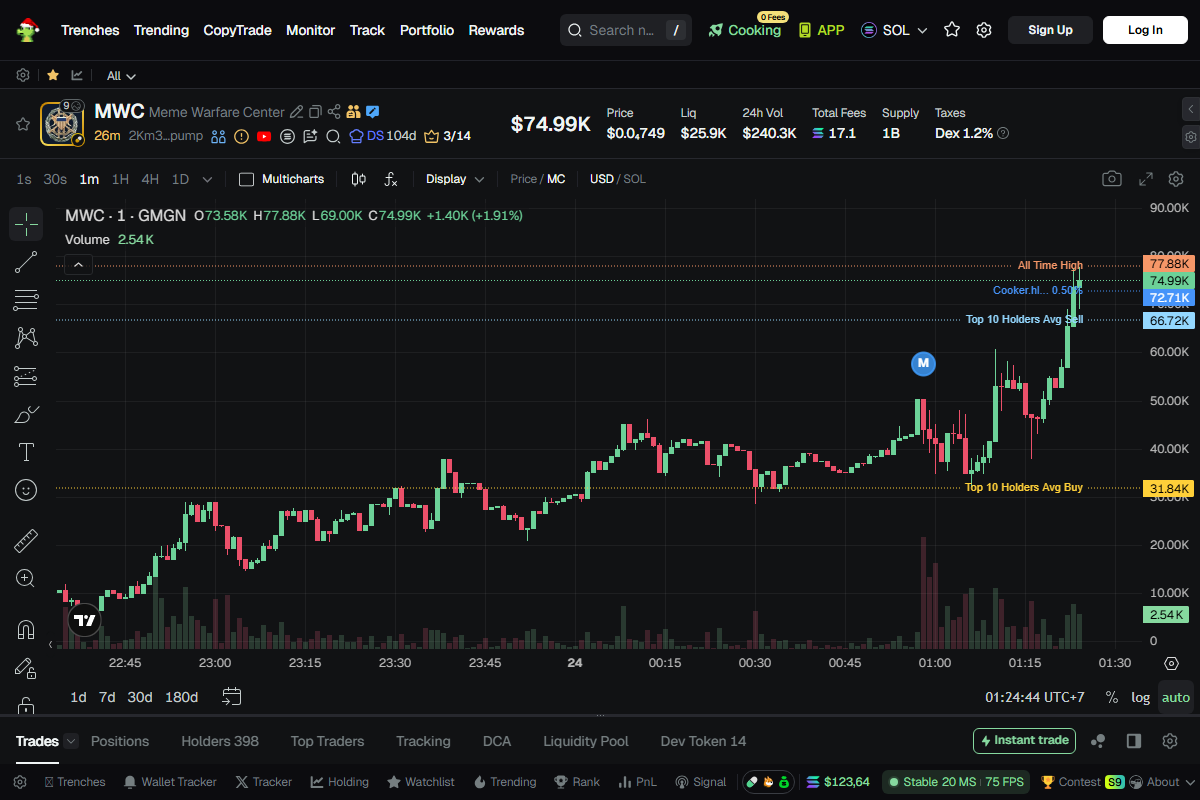Expand the timeframe interval chevron

coord(207,179)
